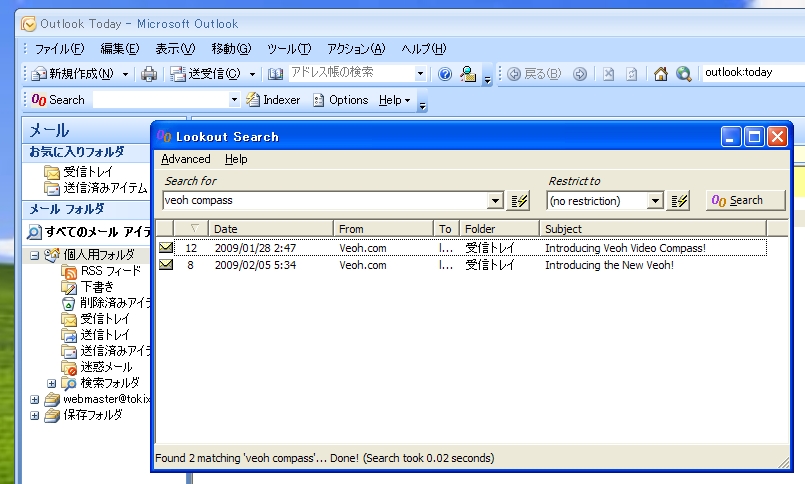Open 送信済みアイテム in favorites folders
The height and width of the screenshot is (484, 805).
tap(96, 188)
